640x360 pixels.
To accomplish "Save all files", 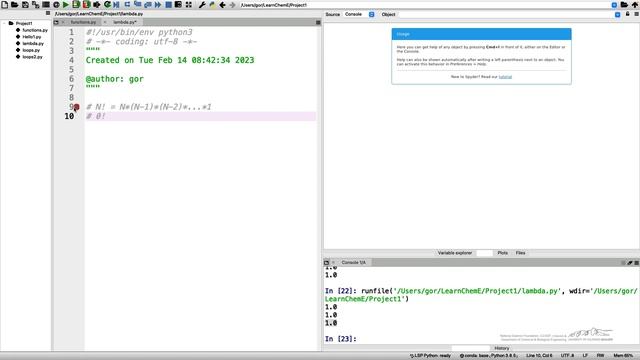I will (x=36, y=4).
